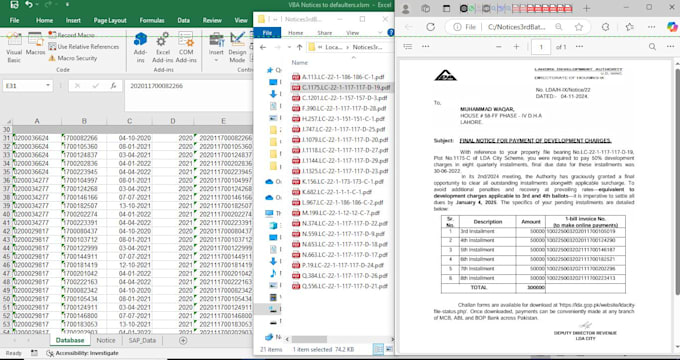Viewport: 680px width, 360px height.
Task: Zoom in the PDF with plus
Action: click(516, 46)
